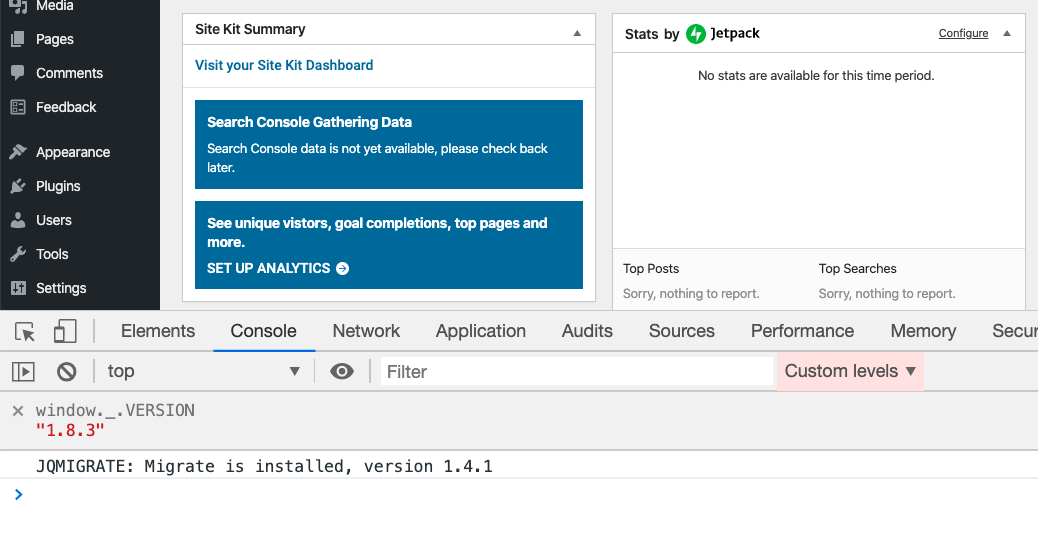Switch to the Performance tab
Viewport: 1038px width, 536px height.
[802, 331]
